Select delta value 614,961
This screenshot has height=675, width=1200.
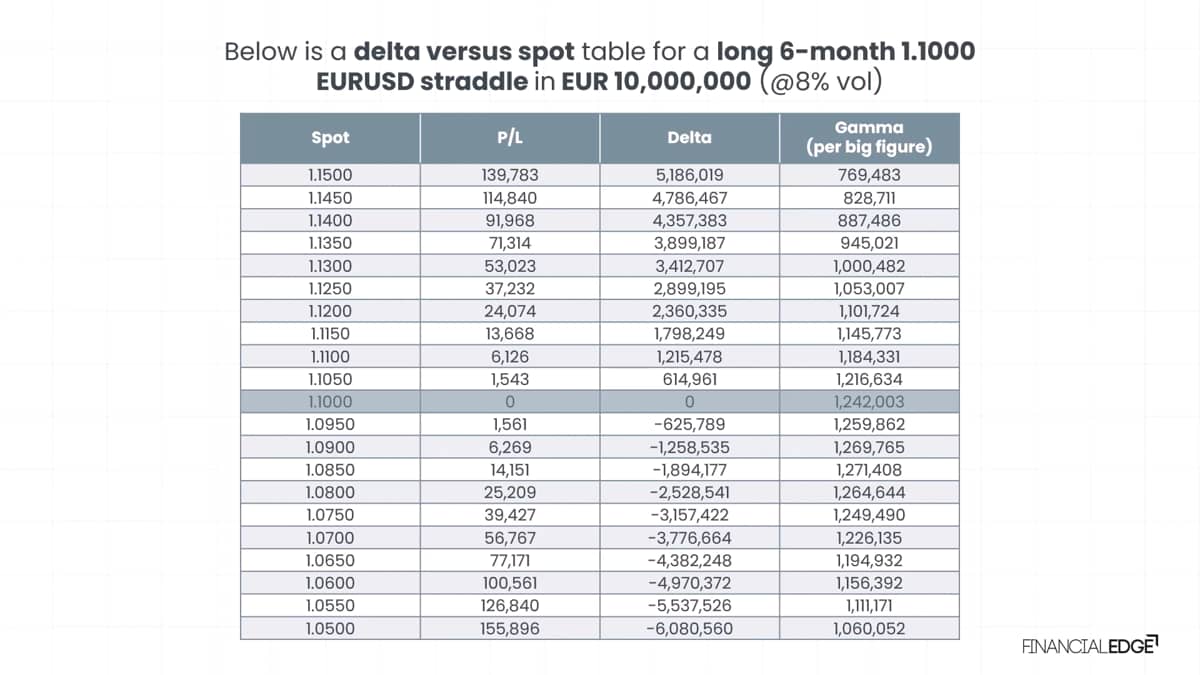point(690,379)
